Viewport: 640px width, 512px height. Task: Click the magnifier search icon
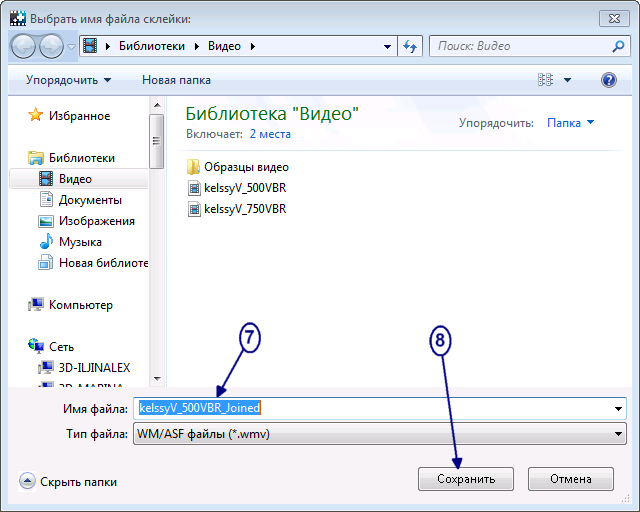click(618, 46)
